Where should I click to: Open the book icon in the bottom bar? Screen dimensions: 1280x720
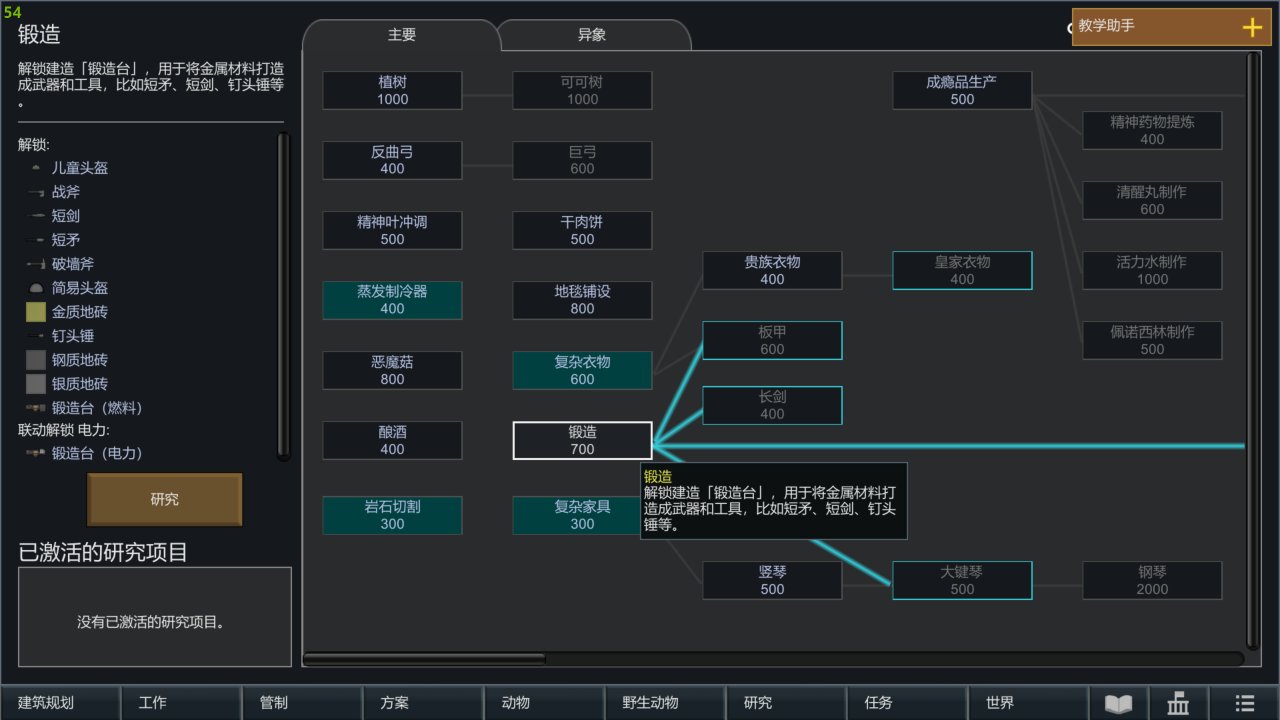(1118, 703)
